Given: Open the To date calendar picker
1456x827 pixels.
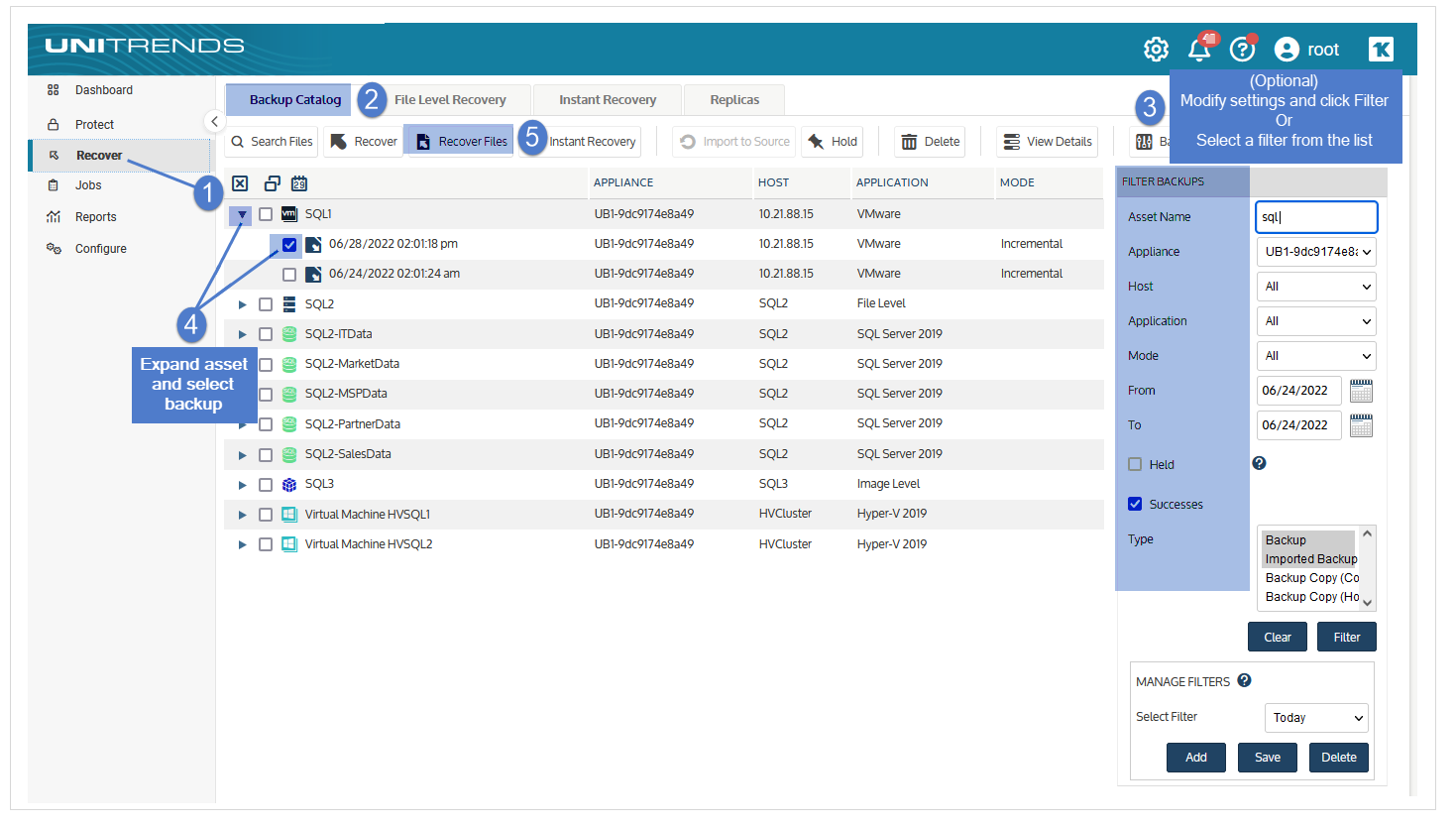Looking at the screenshot, I should (1361, 425).
